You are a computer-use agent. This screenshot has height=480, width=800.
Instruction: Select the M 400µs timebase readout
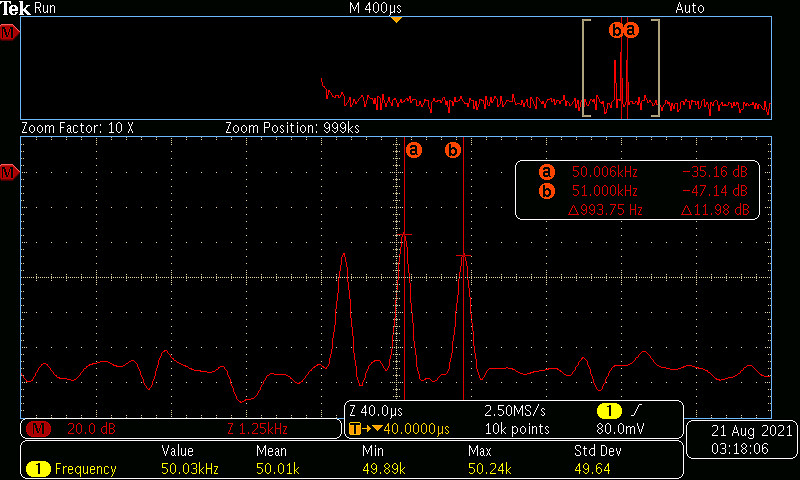coord(376,8)
